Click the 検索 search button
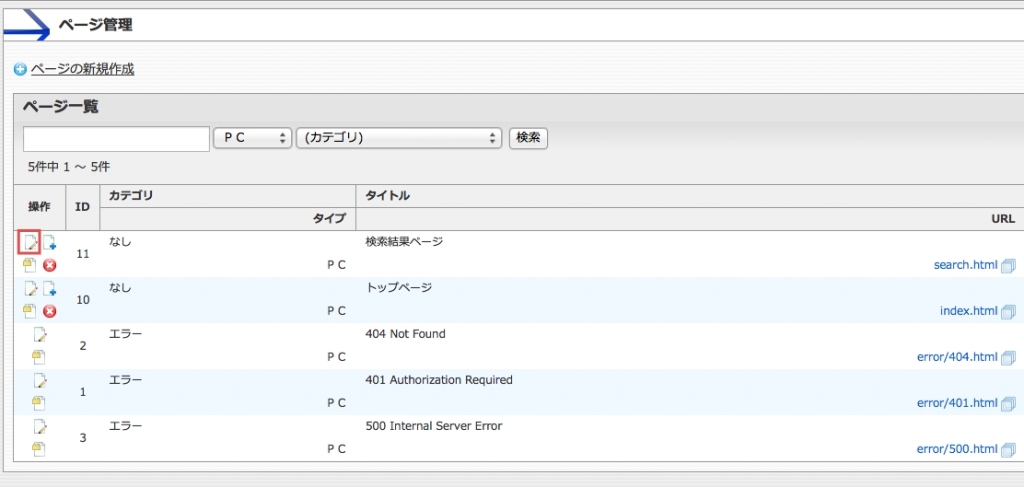1024x487 pixels. pyautogui.click(x=528, y=138)
